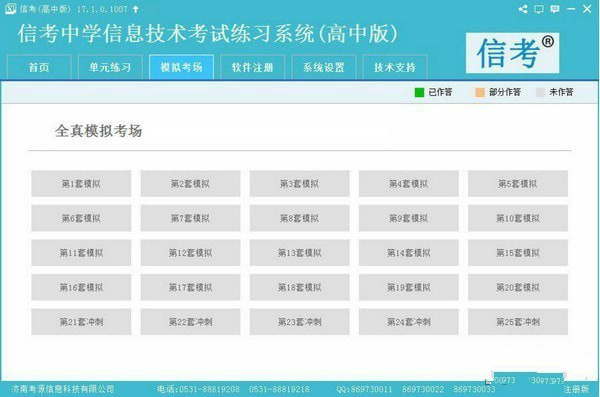Launch 第3套模拟 exam

[300, 184]
